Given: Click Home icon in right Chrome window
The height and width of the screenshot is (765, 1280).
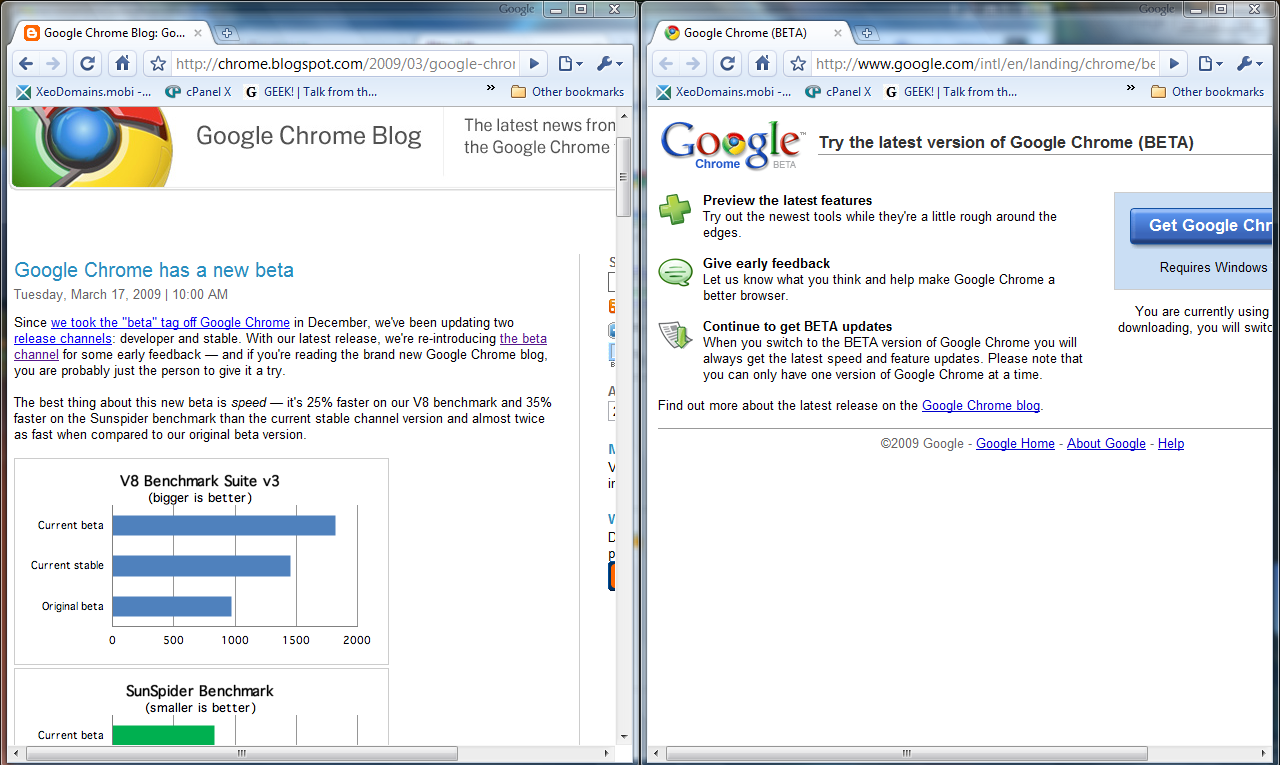Looking at the screenshot, I should pos(762,64).
